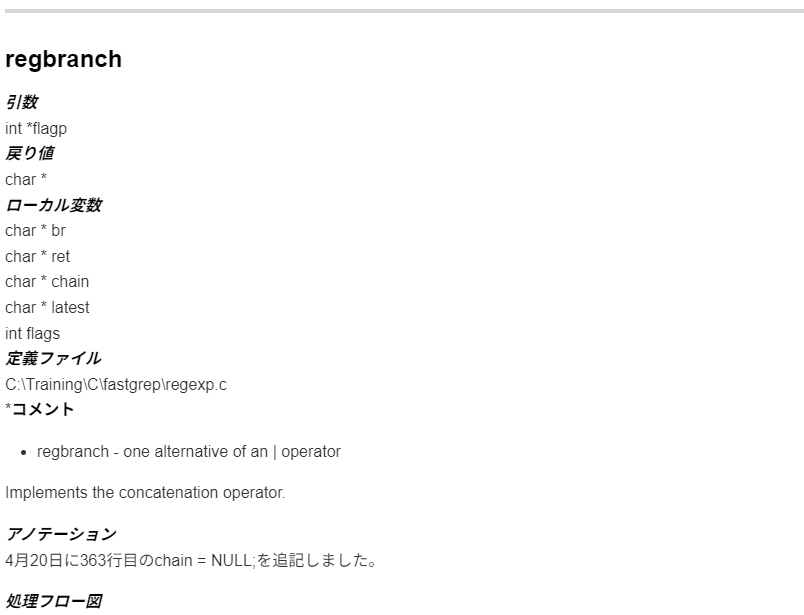The image size is (804, 615).
Task: Click the concatenation operator description text
Action: click(x=145, y=492)
